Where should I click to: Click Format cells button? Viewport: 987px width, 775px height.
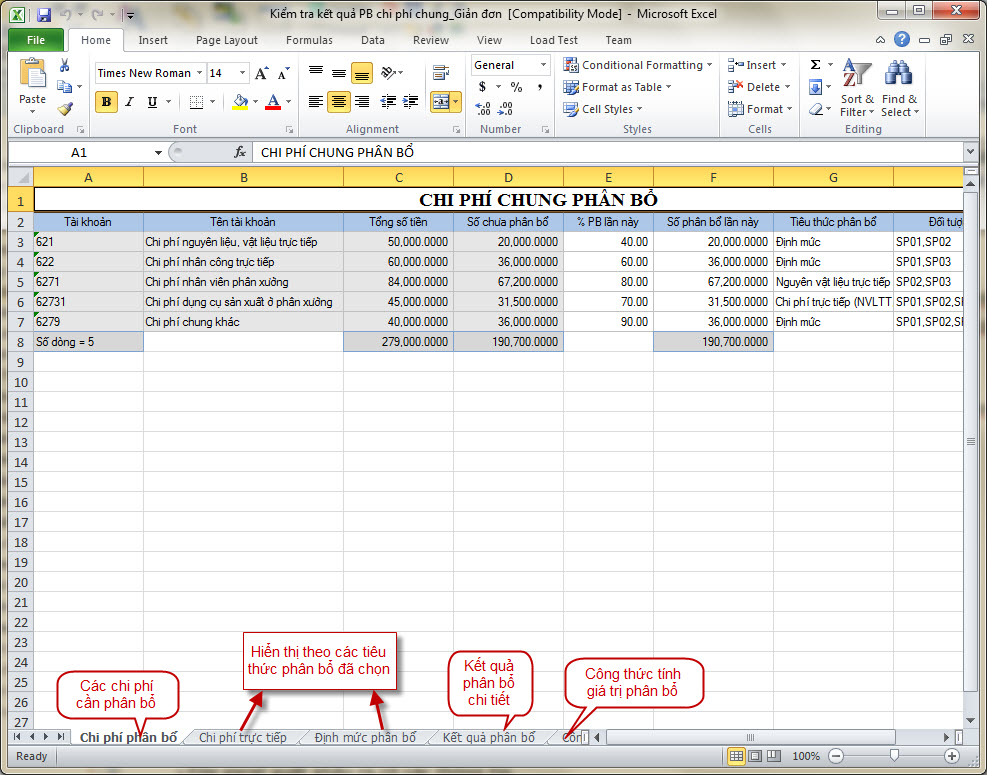pyautogui.click(x=760, y=109)
